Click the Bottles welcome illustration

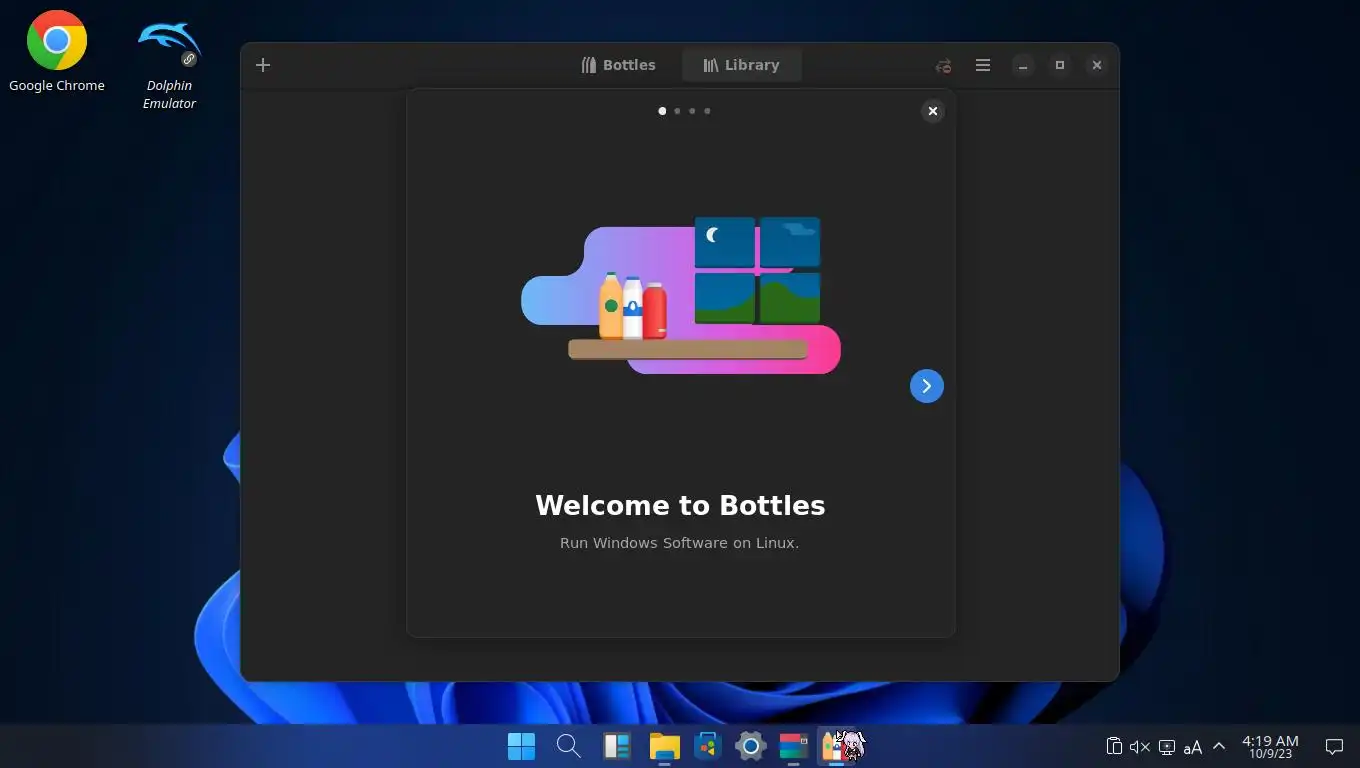[x=681, y=295]
